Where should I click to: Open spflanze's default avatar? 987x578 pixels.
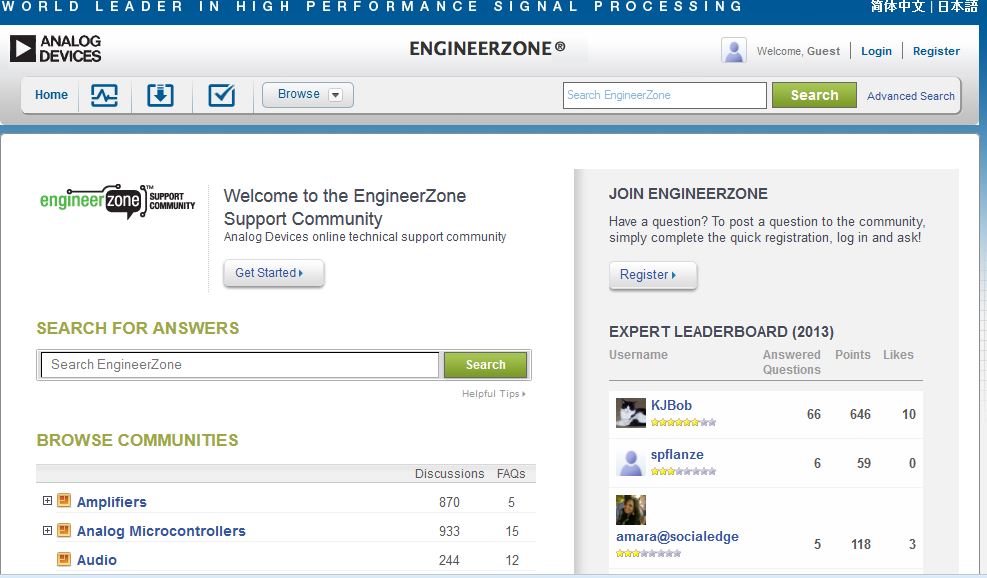point(631,463)
